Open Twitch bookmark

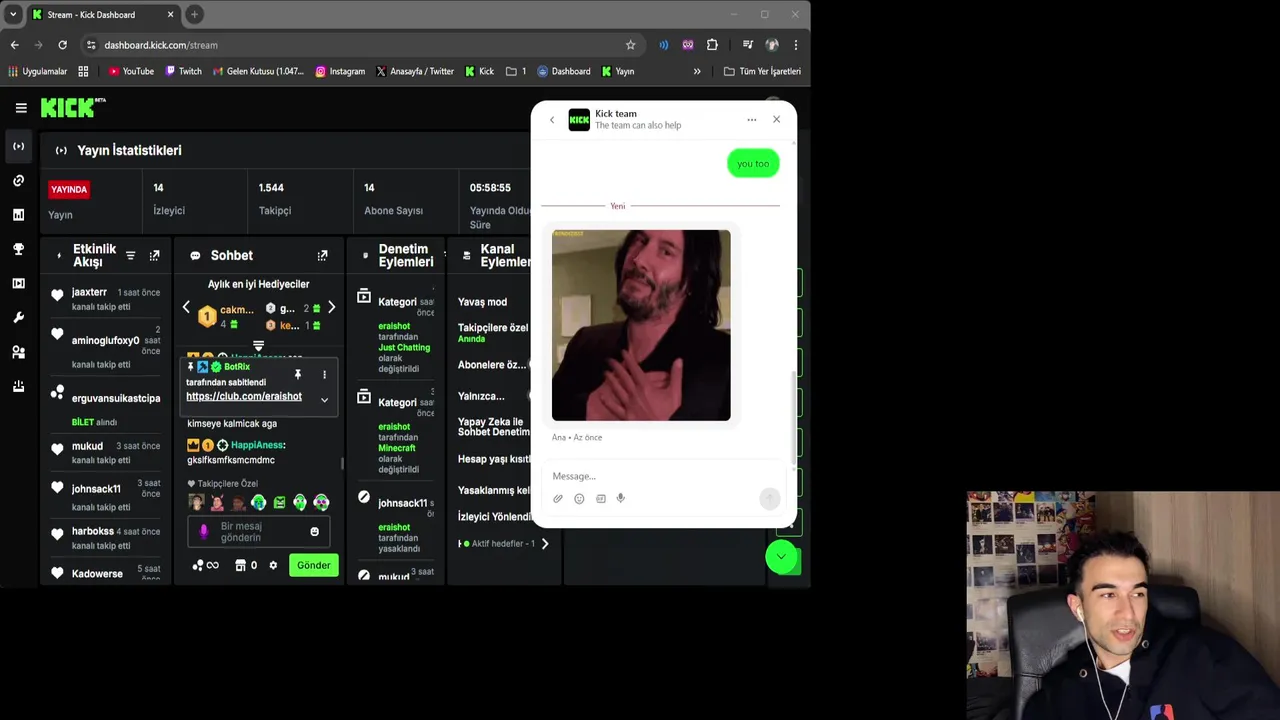[x=183, y=72]
